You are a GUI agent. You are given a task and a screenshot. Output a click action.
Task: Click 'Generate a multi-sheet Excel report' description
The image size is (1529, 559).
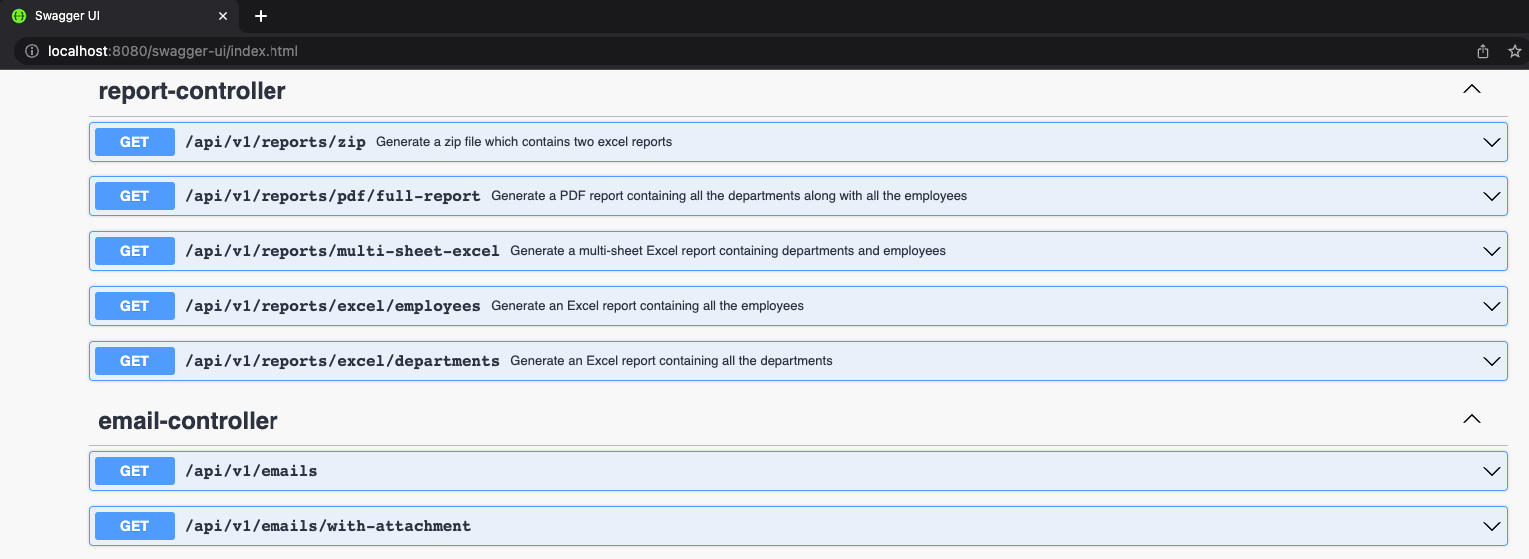coord(728,251)
